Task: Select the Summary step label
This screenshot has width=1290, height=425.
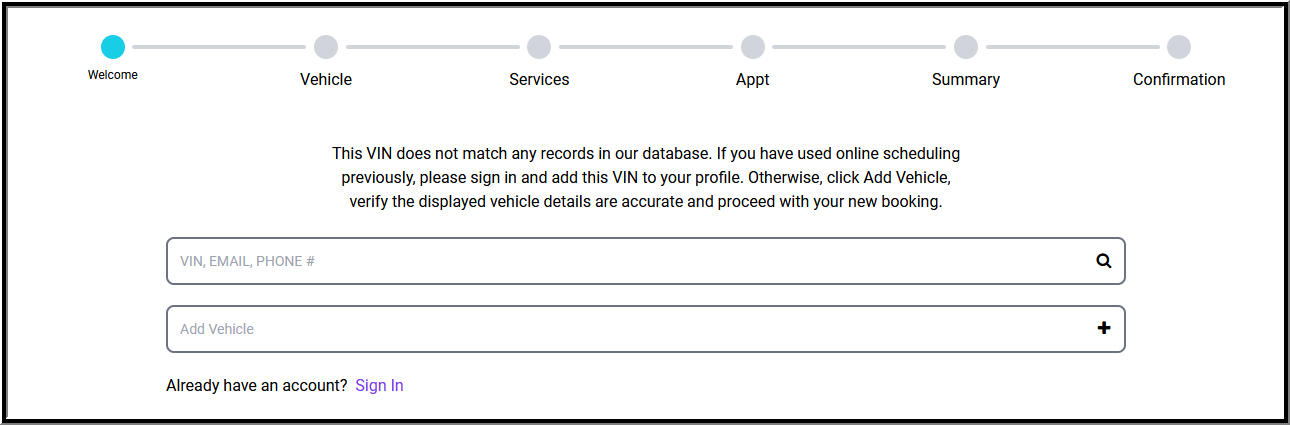Action: [x=966, y=80]
